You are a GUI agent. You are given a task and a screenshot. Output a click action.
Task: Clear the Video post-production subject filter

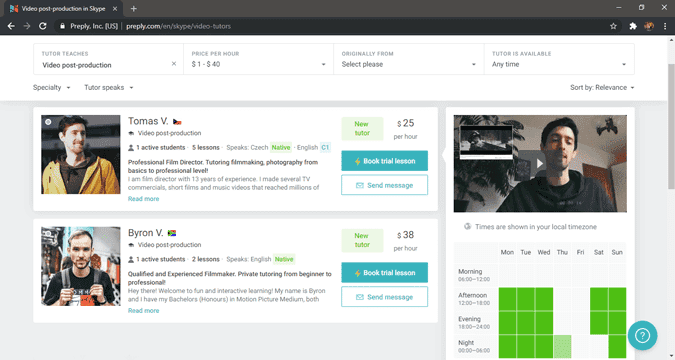pyautogui.click(x=174, y=64)
